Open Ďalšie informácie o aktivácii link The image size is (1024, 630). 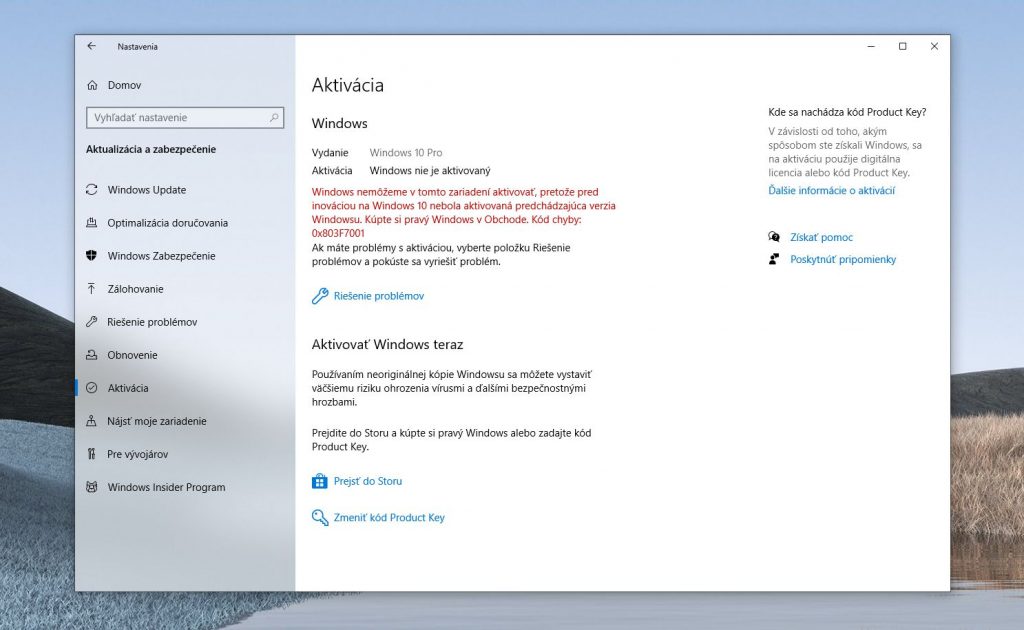click(831, 191)
